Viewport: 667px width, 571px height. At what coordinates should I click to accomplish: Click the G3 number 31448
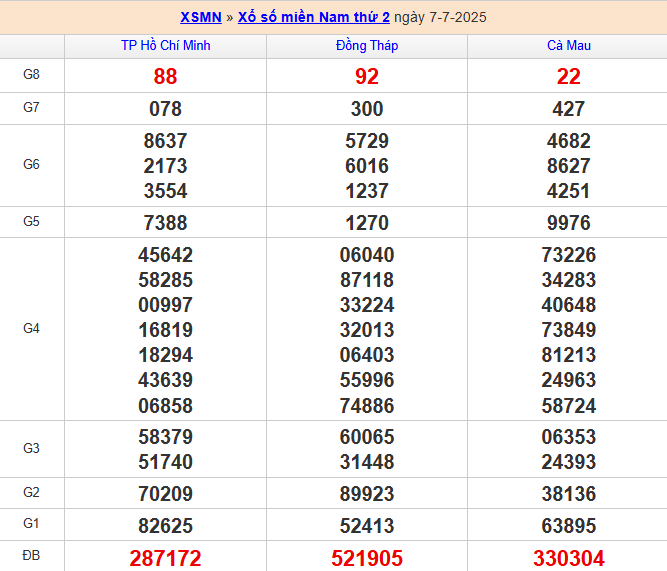(367, 462)
